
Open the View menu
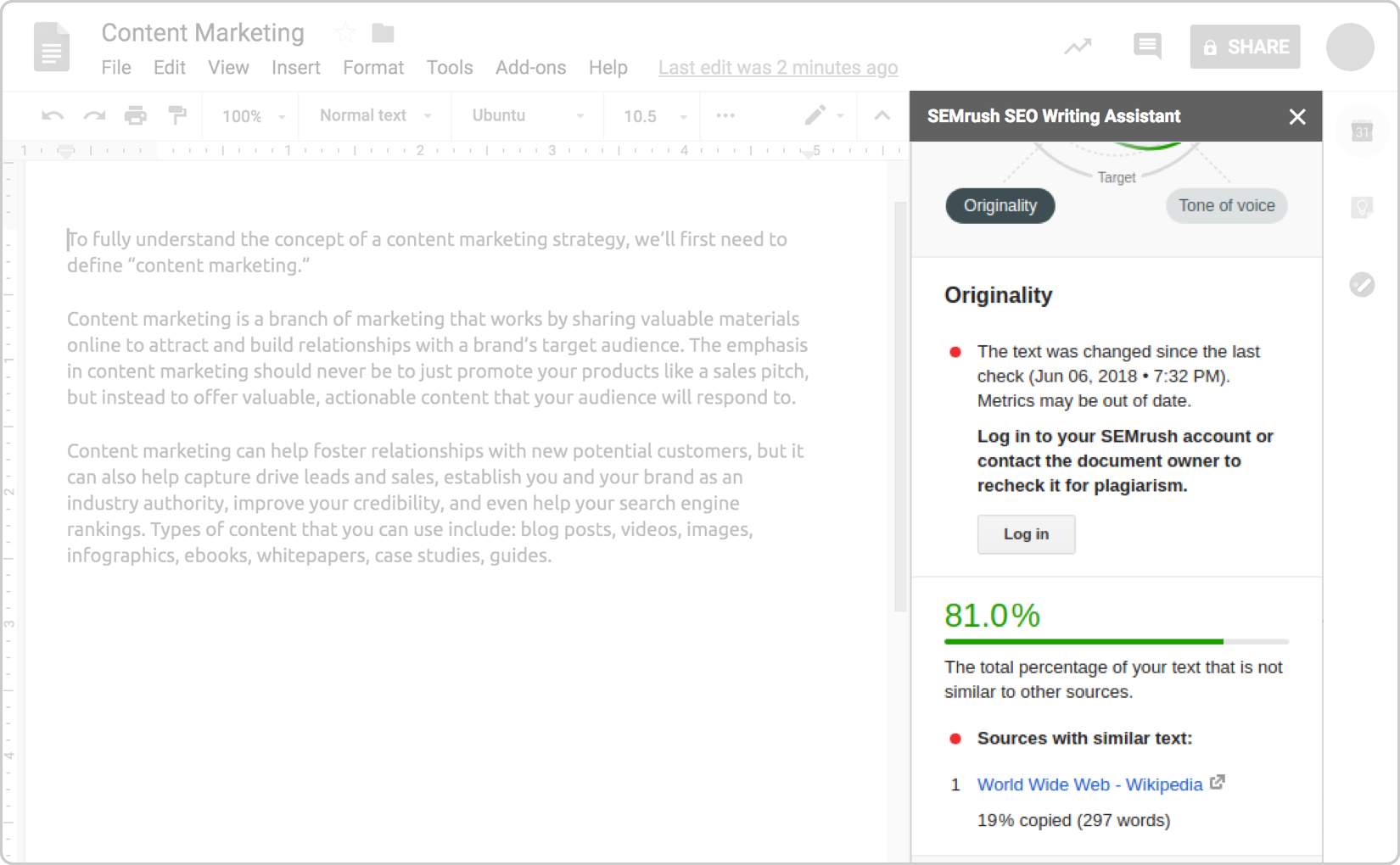[x=228, y=68]
